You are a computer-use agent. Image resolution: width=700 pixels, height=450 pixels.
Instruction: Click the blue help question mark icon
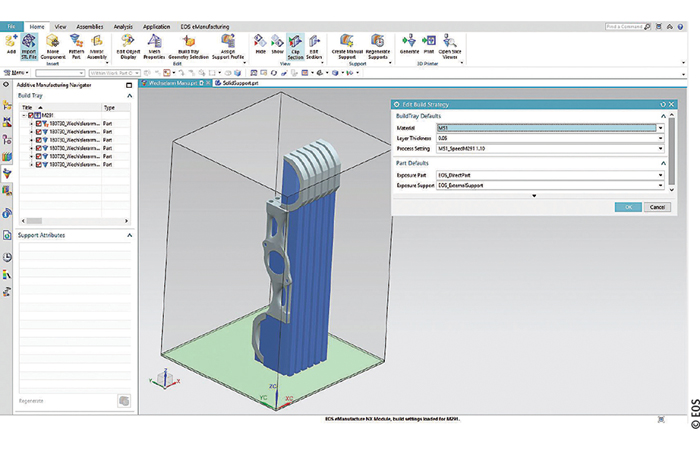[x=680, y=27]
